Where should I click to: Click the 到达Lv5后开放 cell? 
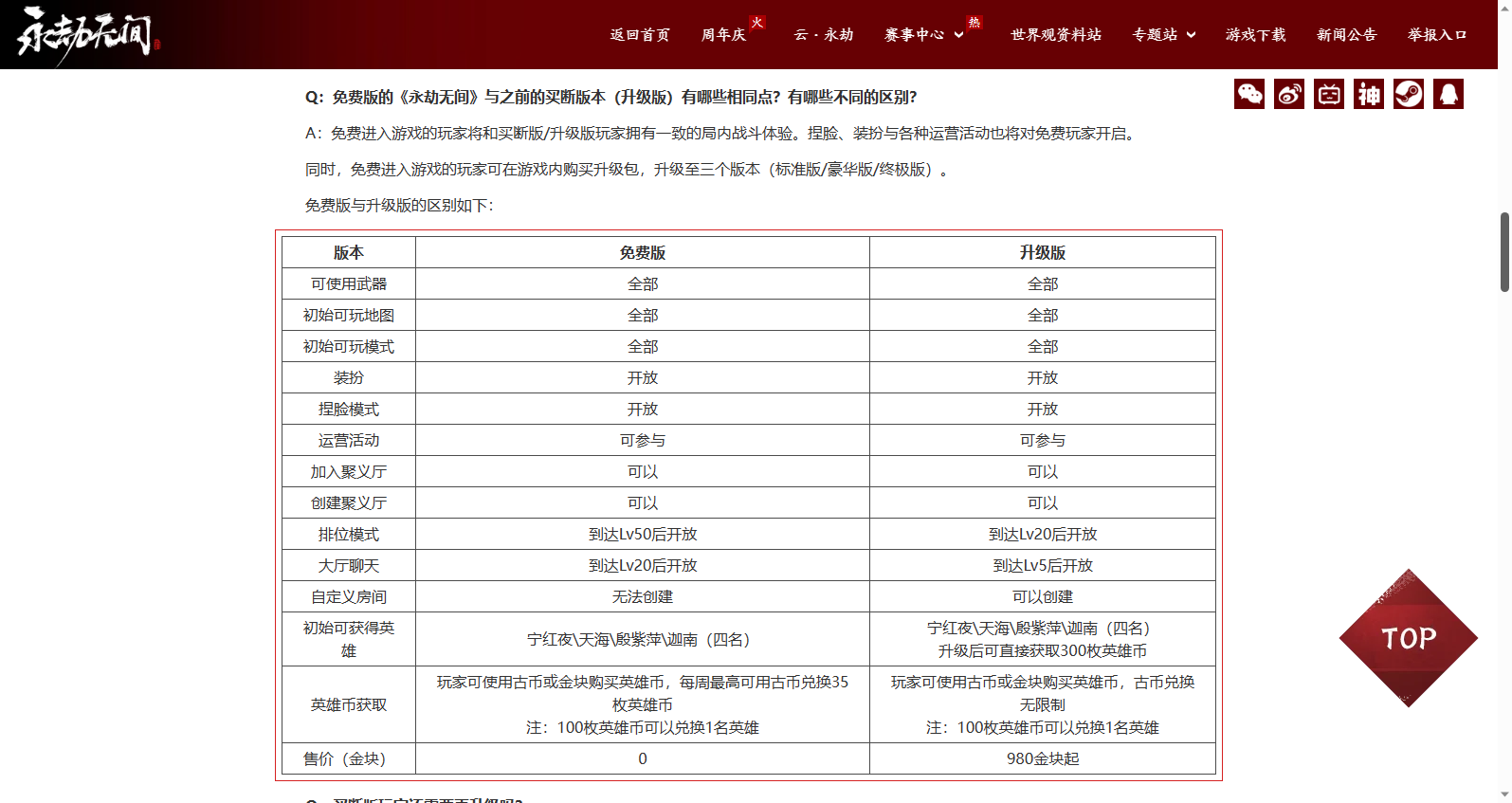pyautogui.click(x=1043, y=566)
